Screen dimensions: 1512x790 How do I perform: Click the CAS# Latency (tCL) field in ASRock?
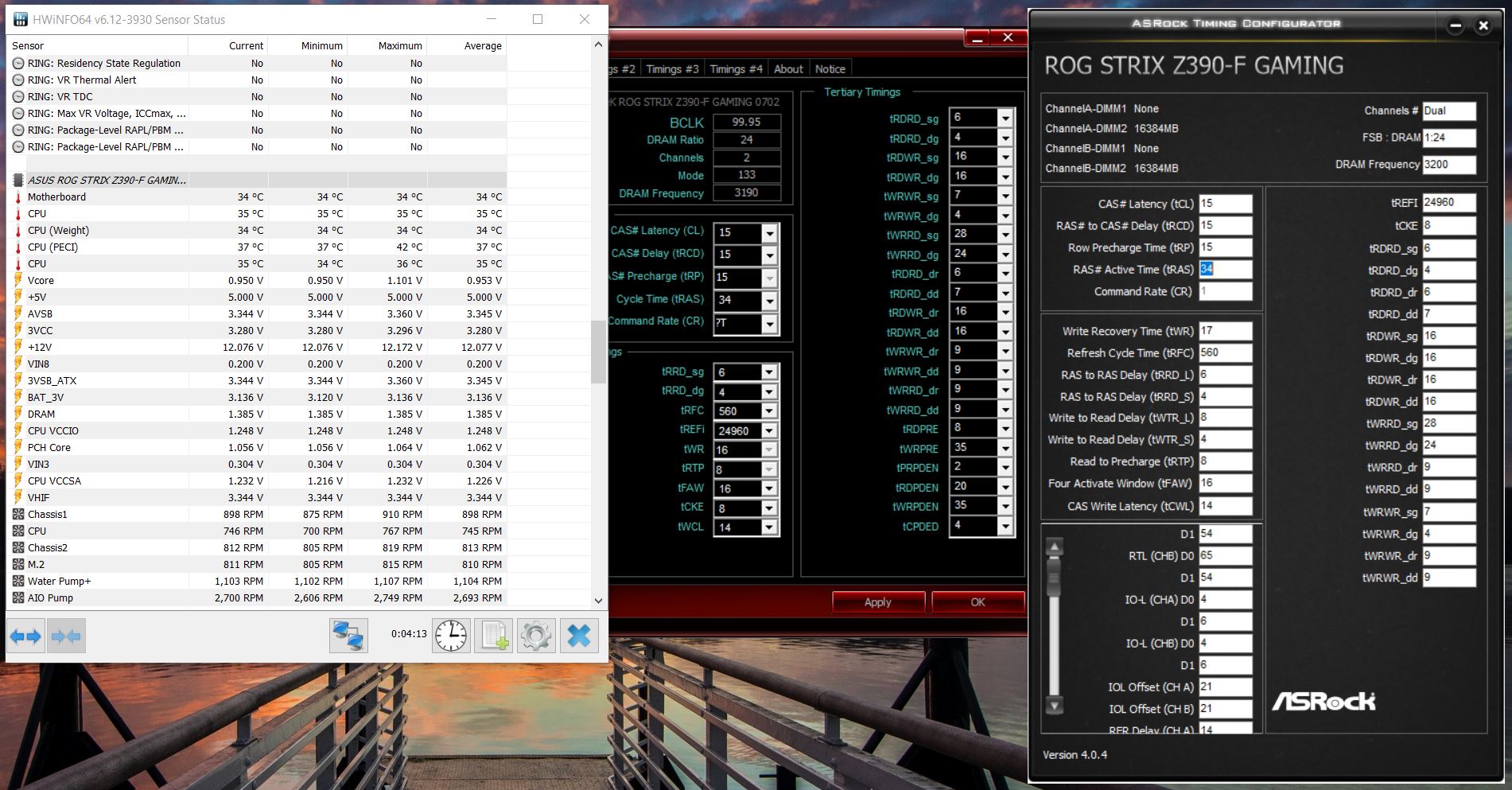[1225, 204]
